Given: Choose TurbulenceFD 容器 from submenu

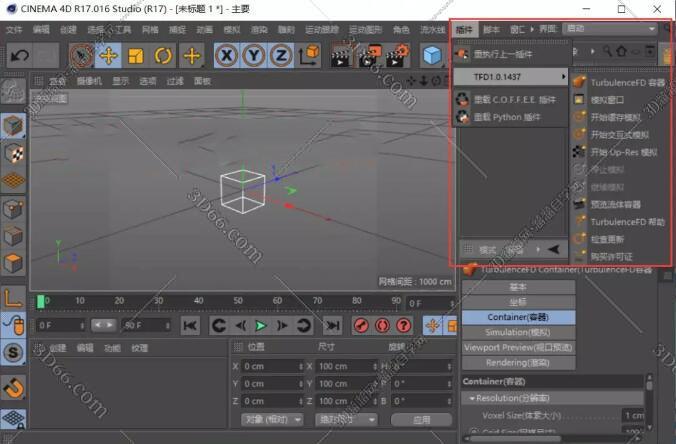Looking at the screenshot, I should click(622, 82).
